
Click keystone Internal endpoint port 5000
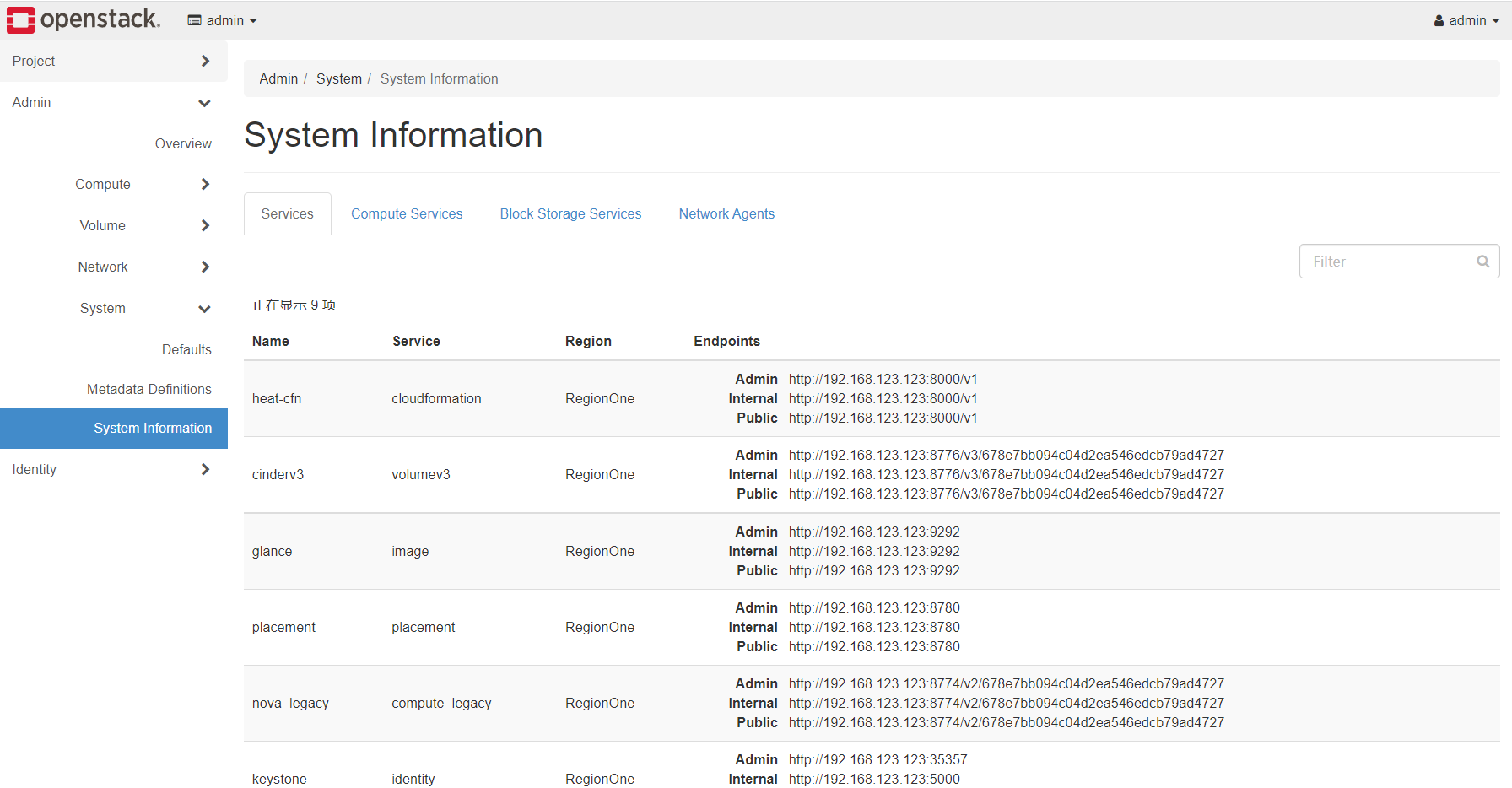pos(874,779)
